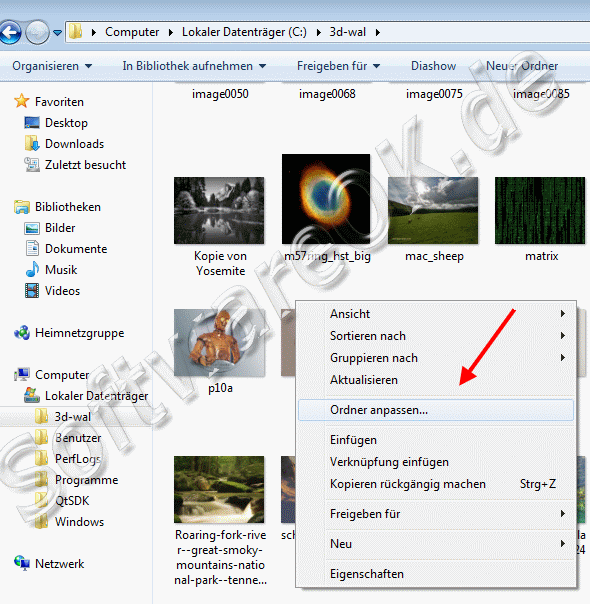Viewport: 590px width, 604px height.
Task: Click the PerfLogs folder icon
Action: tap(41, 458)
